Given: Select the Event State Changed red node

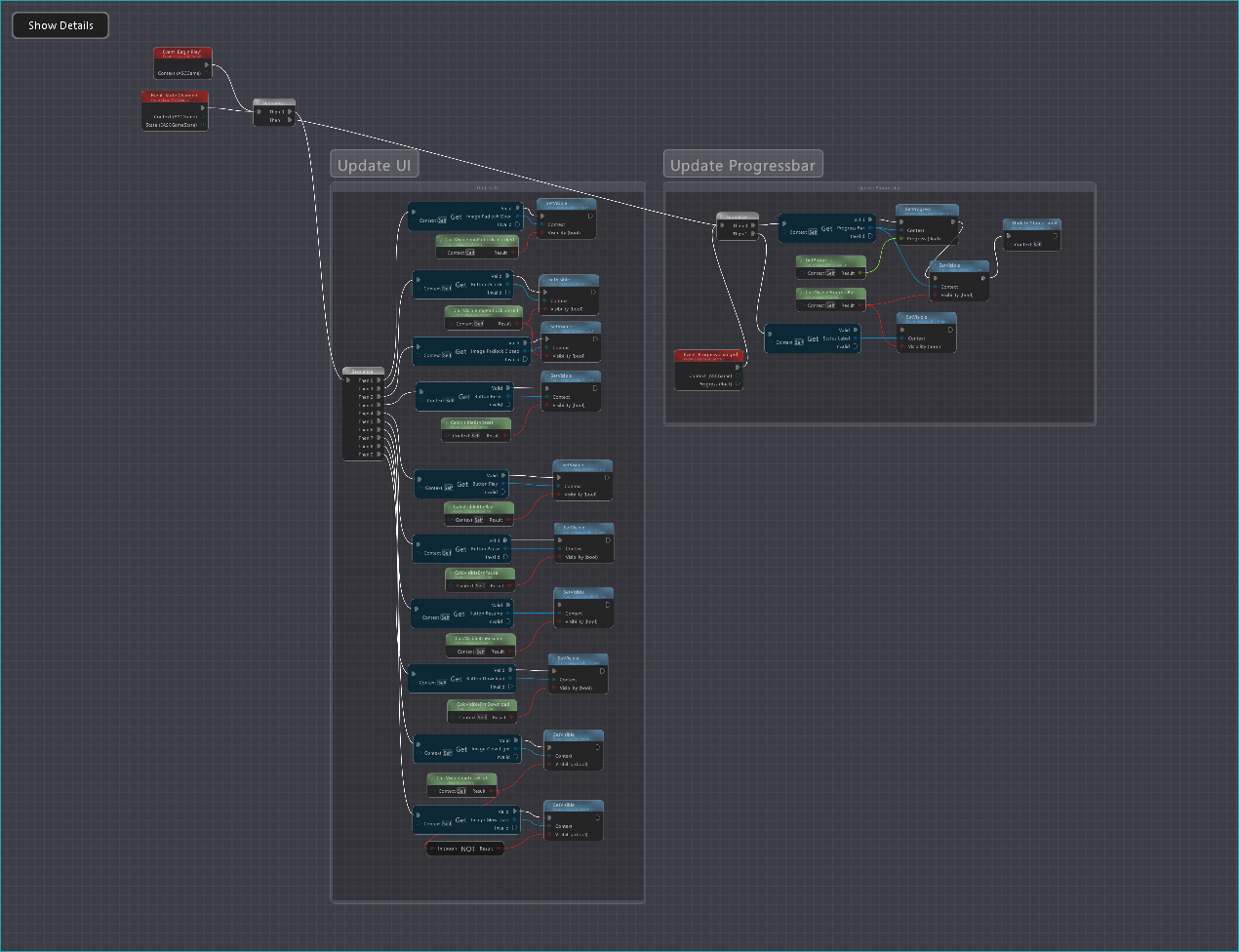Looking at the screenshot, I should coord(175,111).
